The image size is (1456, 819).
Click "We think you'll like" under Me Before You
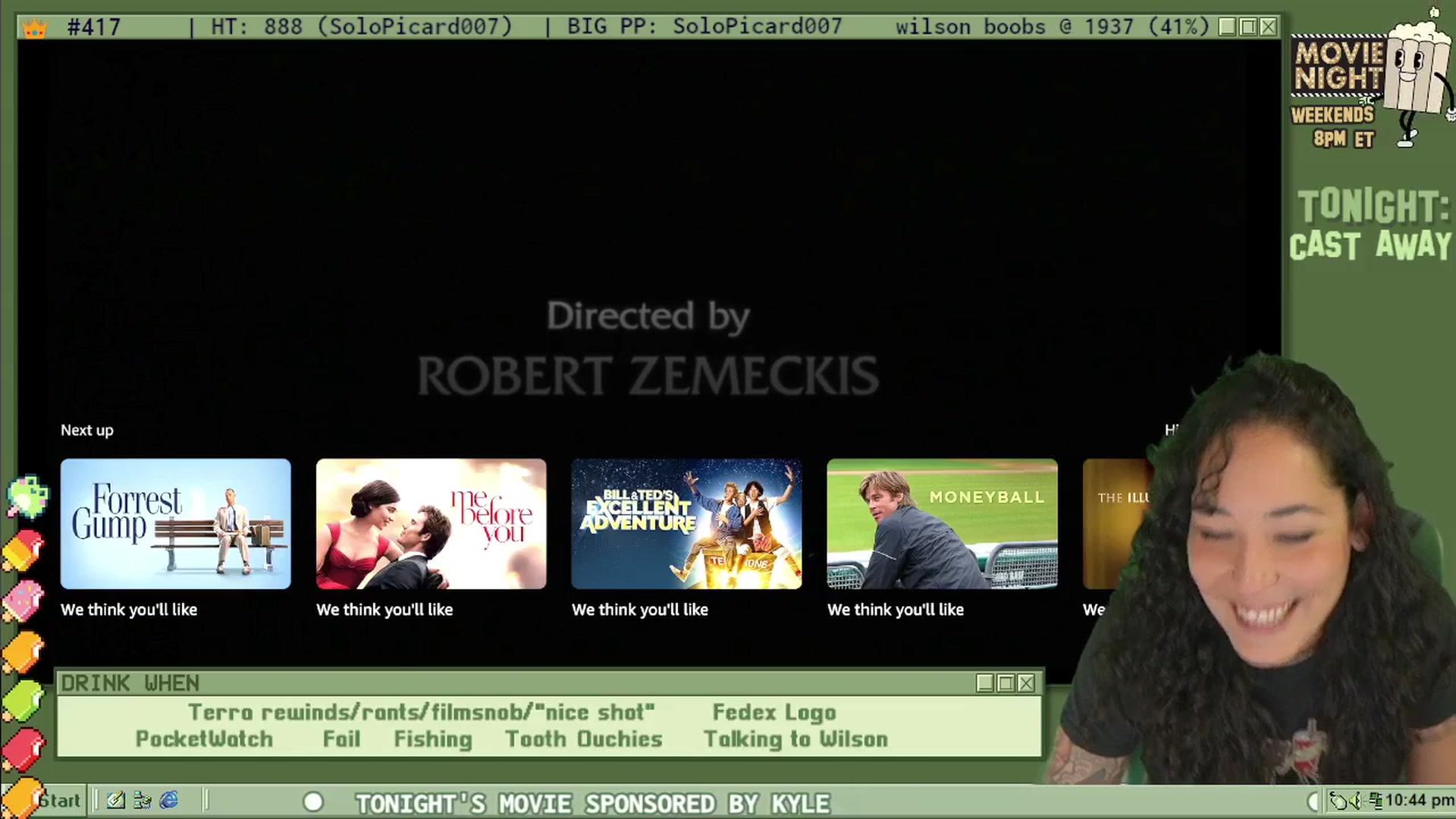(x=384, y=610)
